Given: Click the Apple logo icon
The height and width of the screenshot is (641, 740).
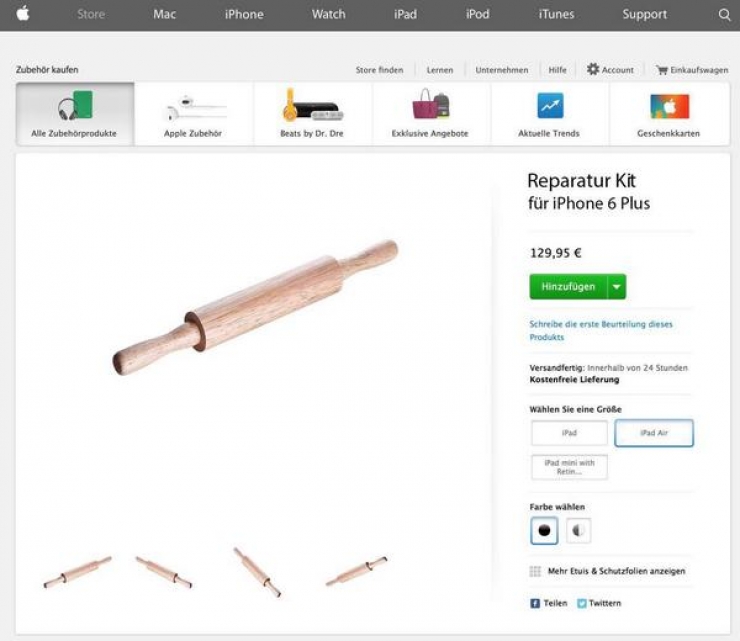Looking at the screenshot, I should (x=23, y=14).
